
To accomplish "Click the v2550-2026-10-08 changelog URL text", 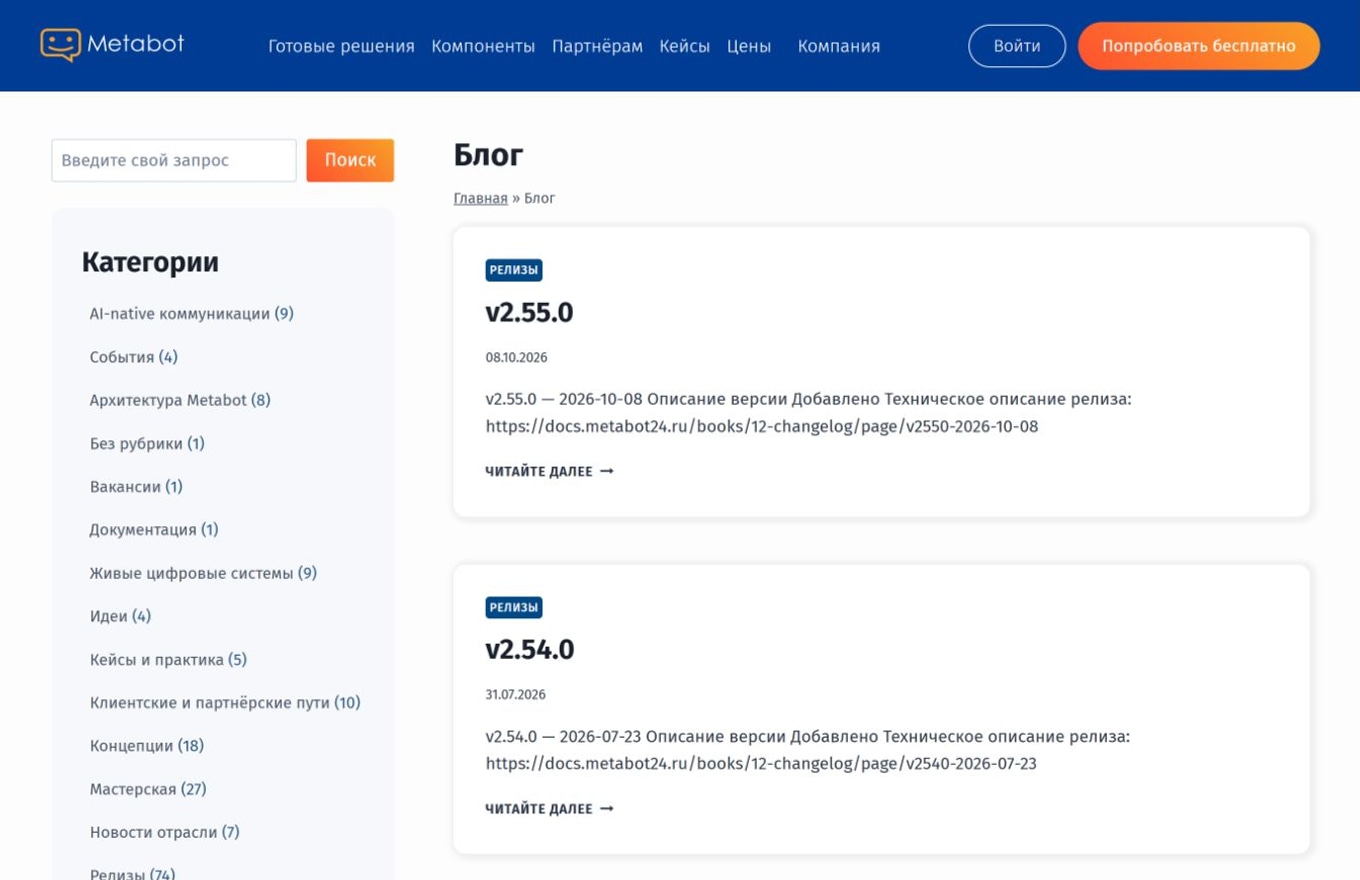I will point(762,427).
